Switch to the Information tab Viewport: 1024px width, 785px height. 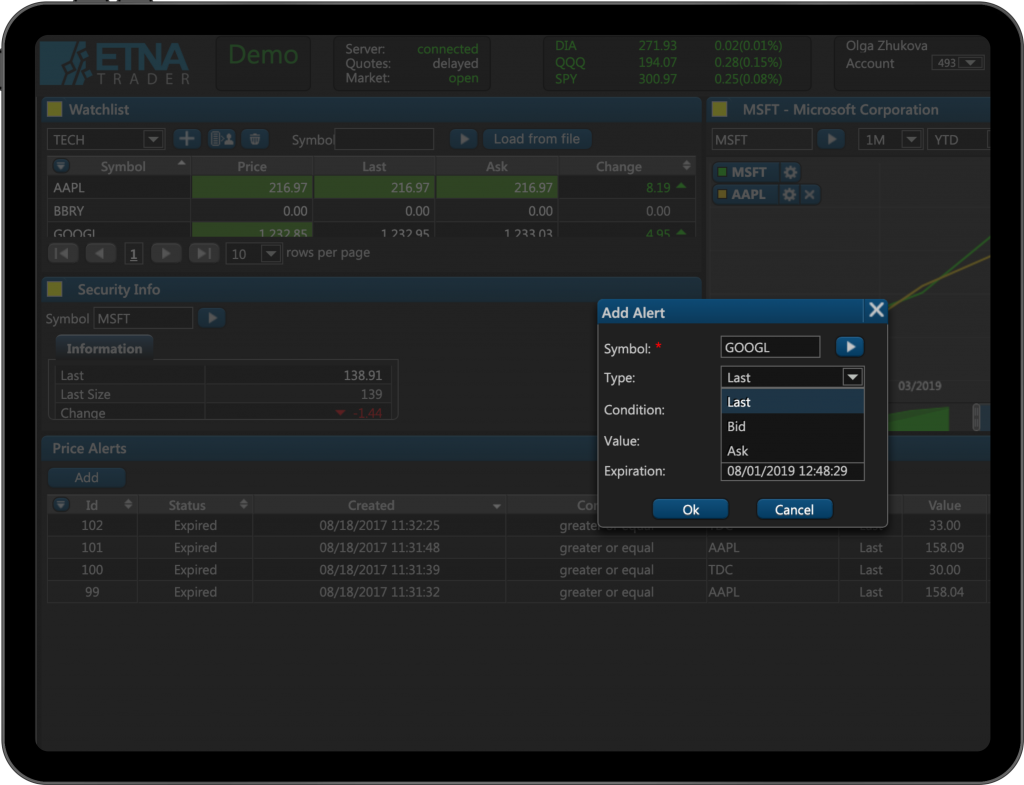coord(104,348)
